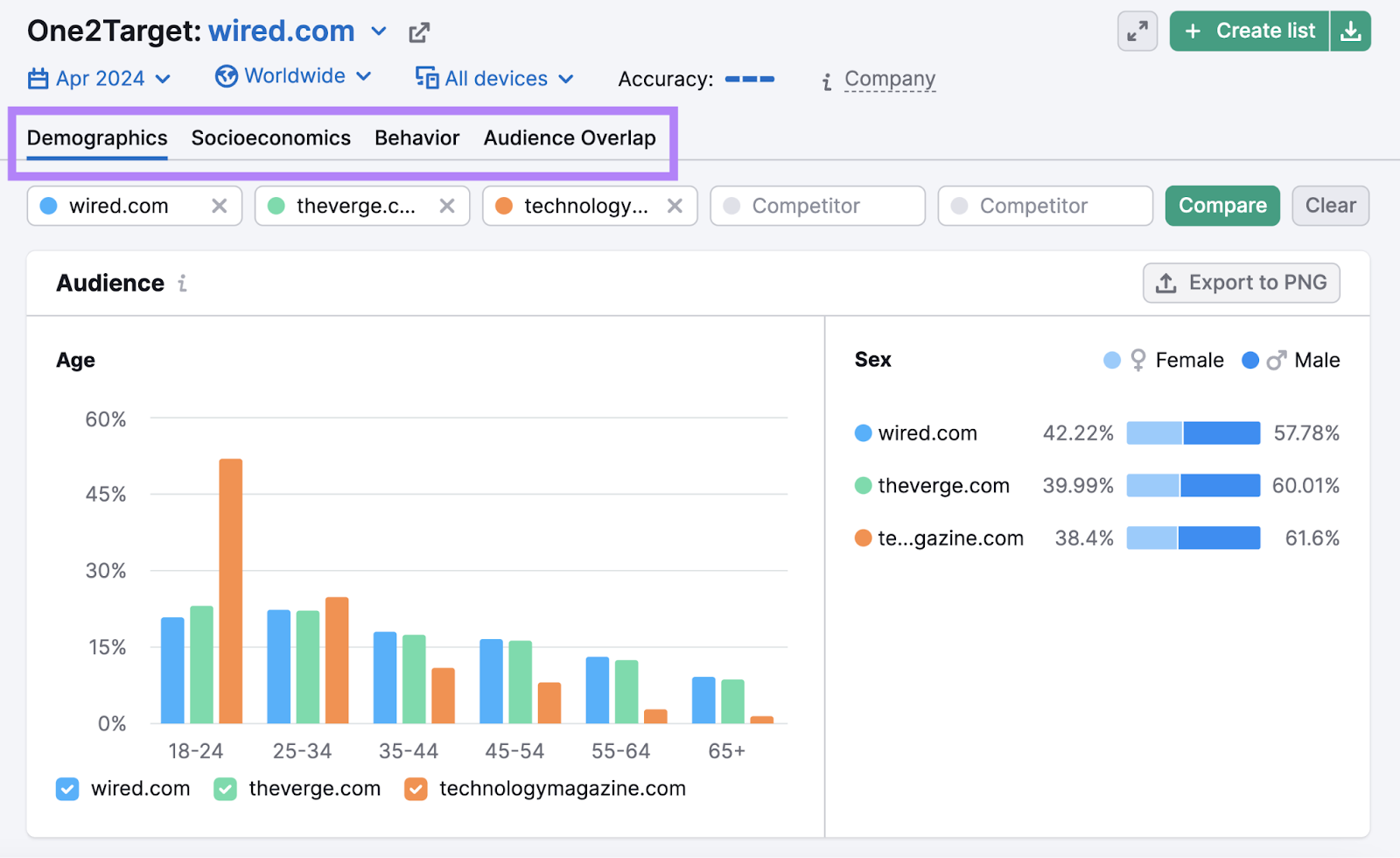Open the Audience Overlap tab

[x=569, y=138]
